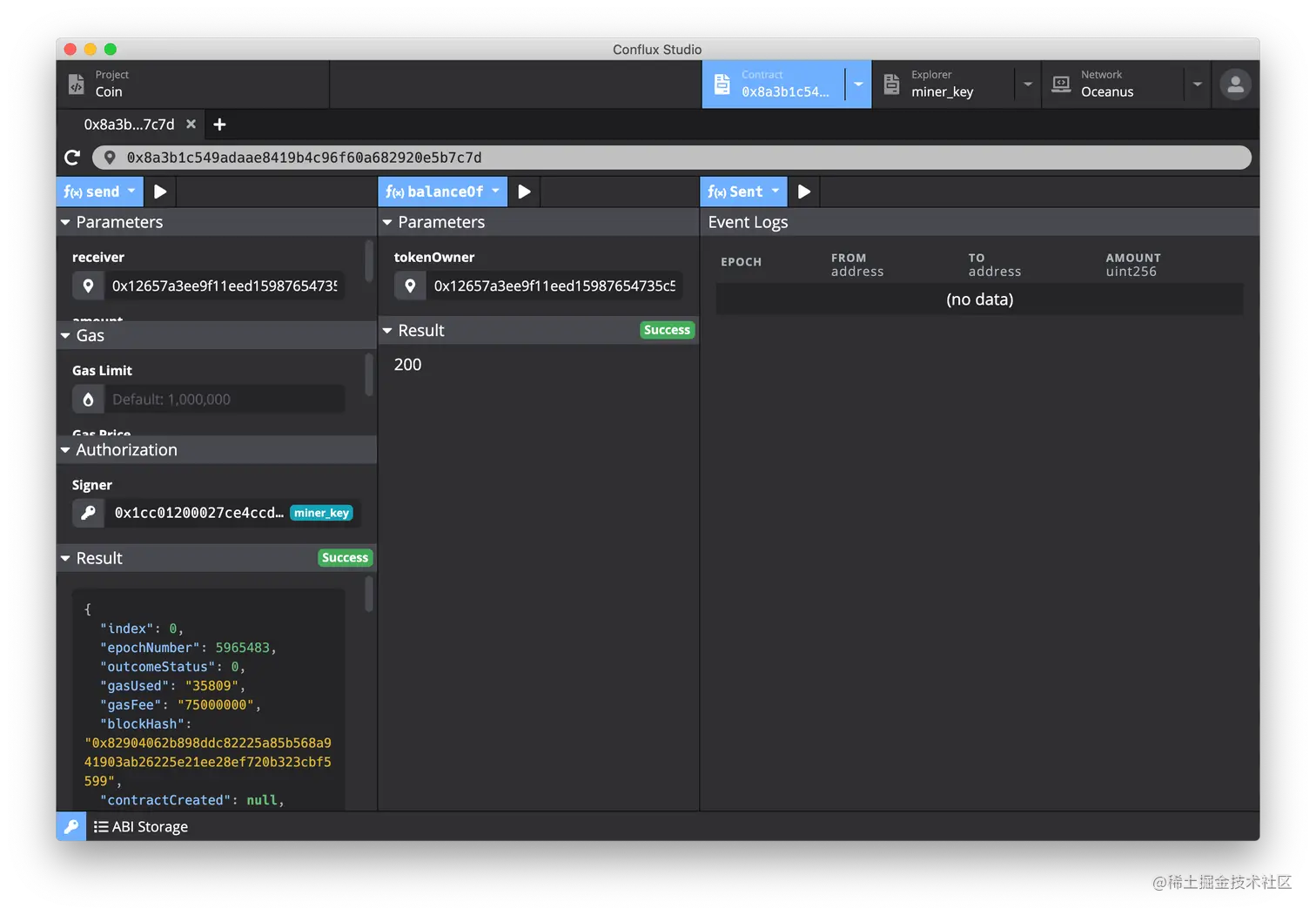
Task: Collapse the Authorization section
Action: pos(217,450)
